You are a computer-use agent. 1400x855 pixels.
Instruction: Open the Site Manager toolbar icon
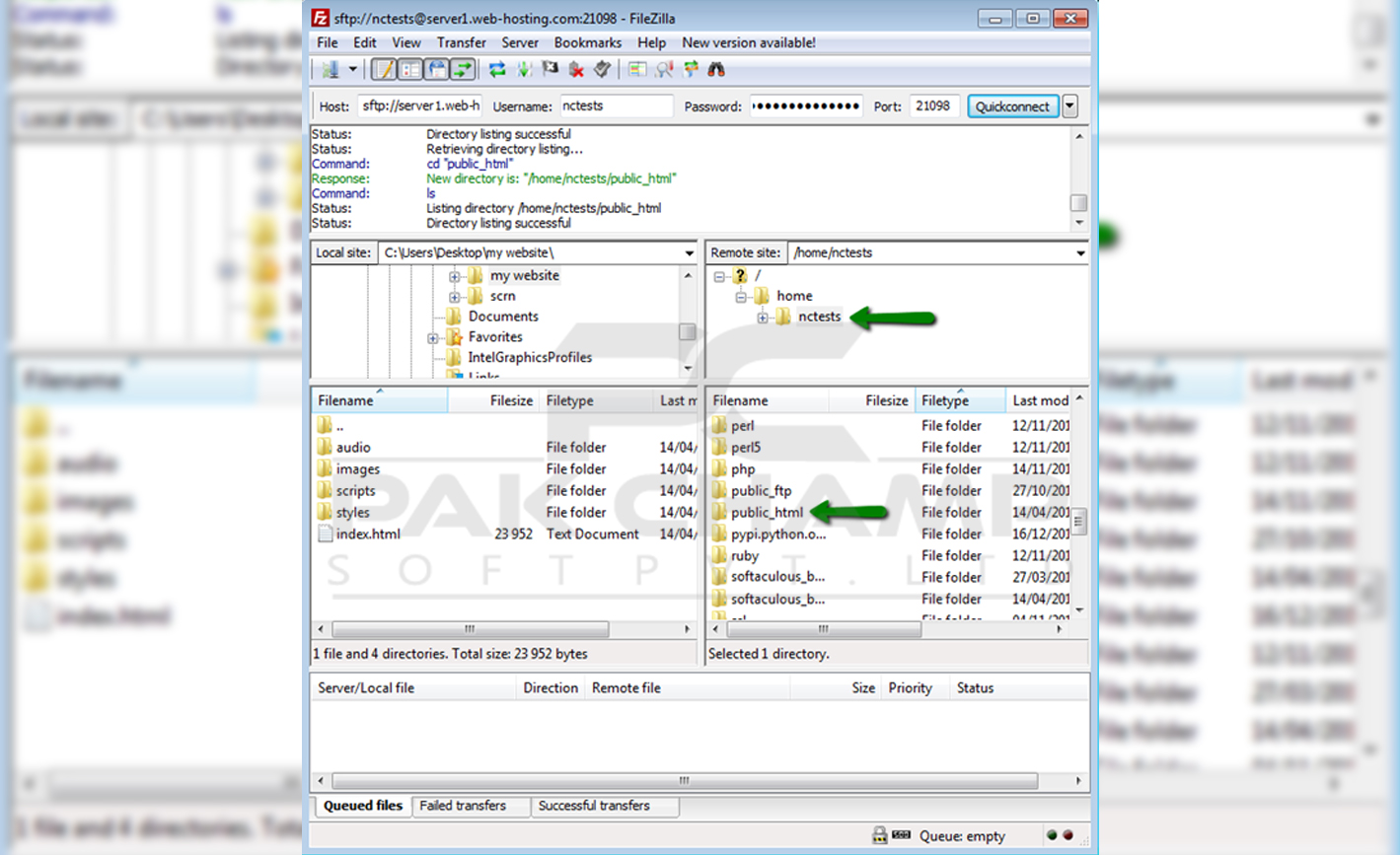[331, 69]
